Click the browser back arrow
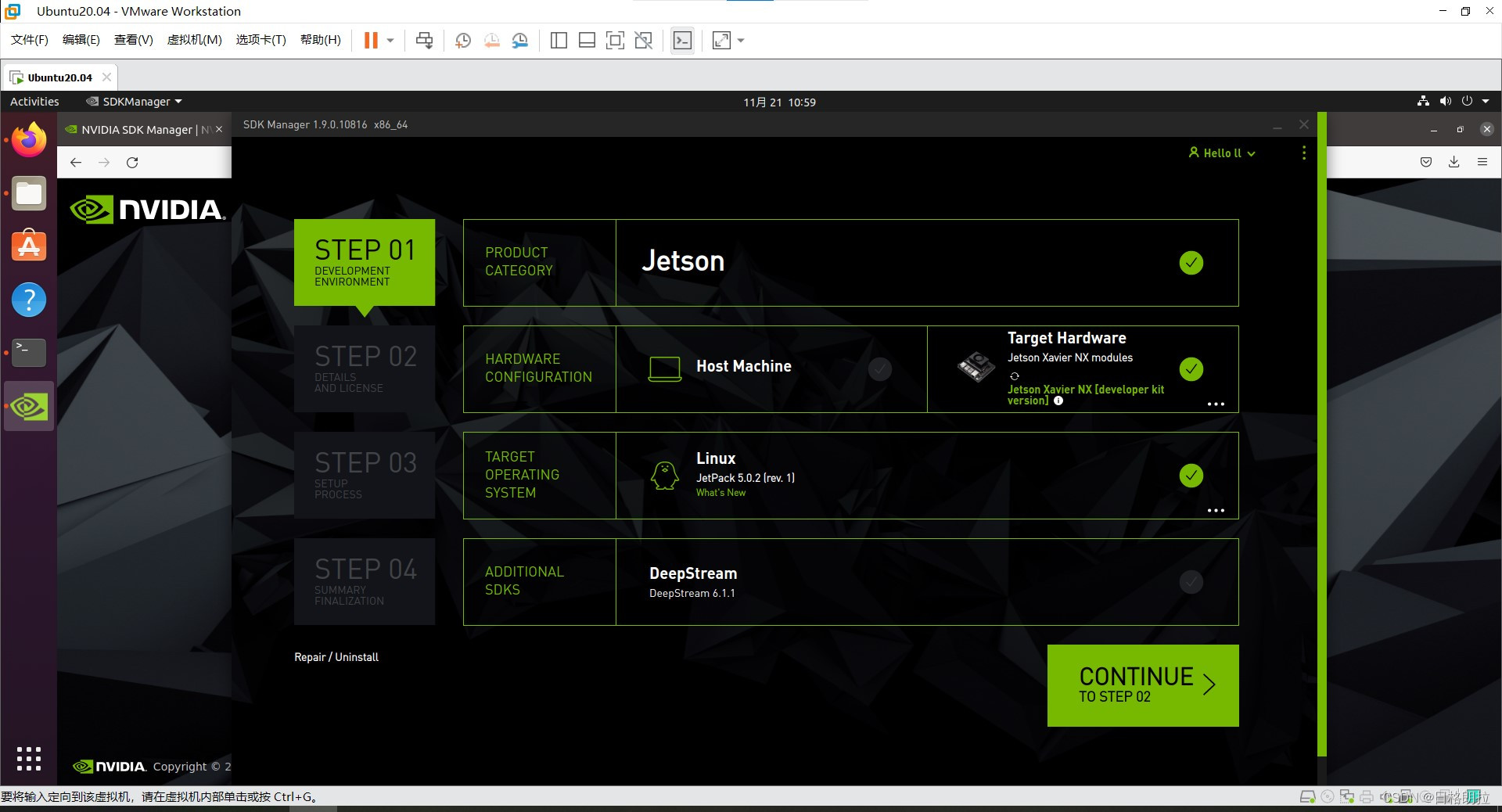The width and height of the screenshot is (1502, 812). click(x=76, y=162)
